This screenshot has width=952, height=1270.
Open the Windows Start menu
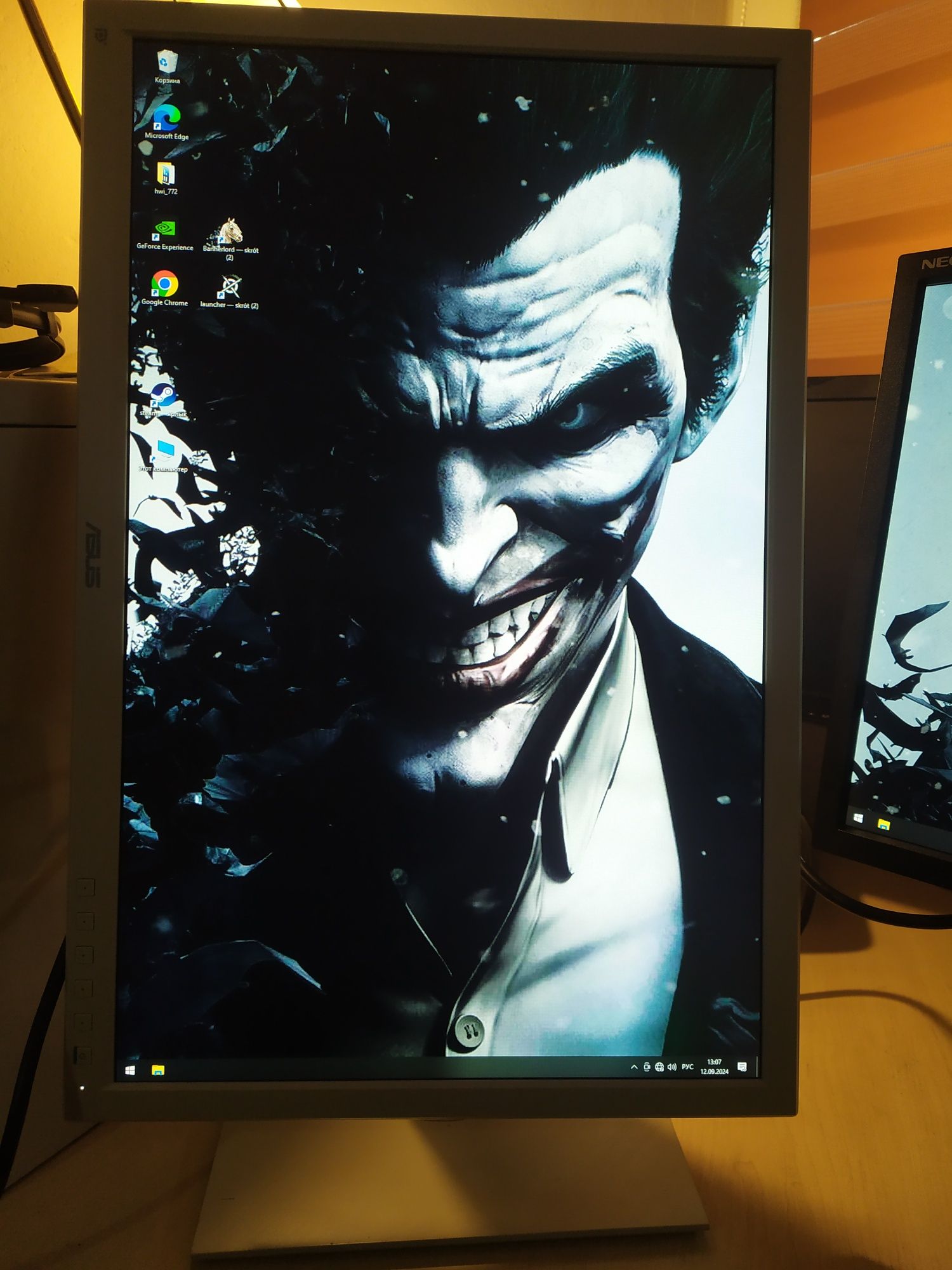130,1071
